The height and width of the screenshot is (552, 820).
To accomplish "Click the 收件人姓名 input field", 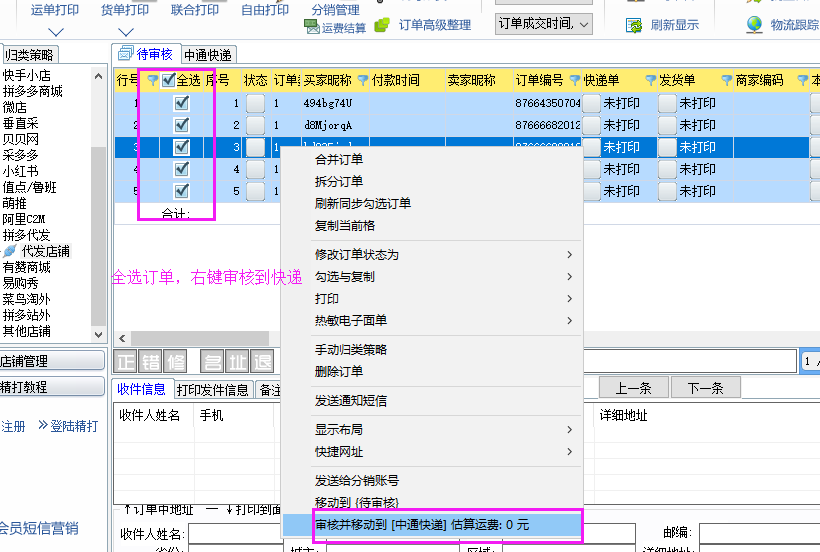I will point(236,534).
